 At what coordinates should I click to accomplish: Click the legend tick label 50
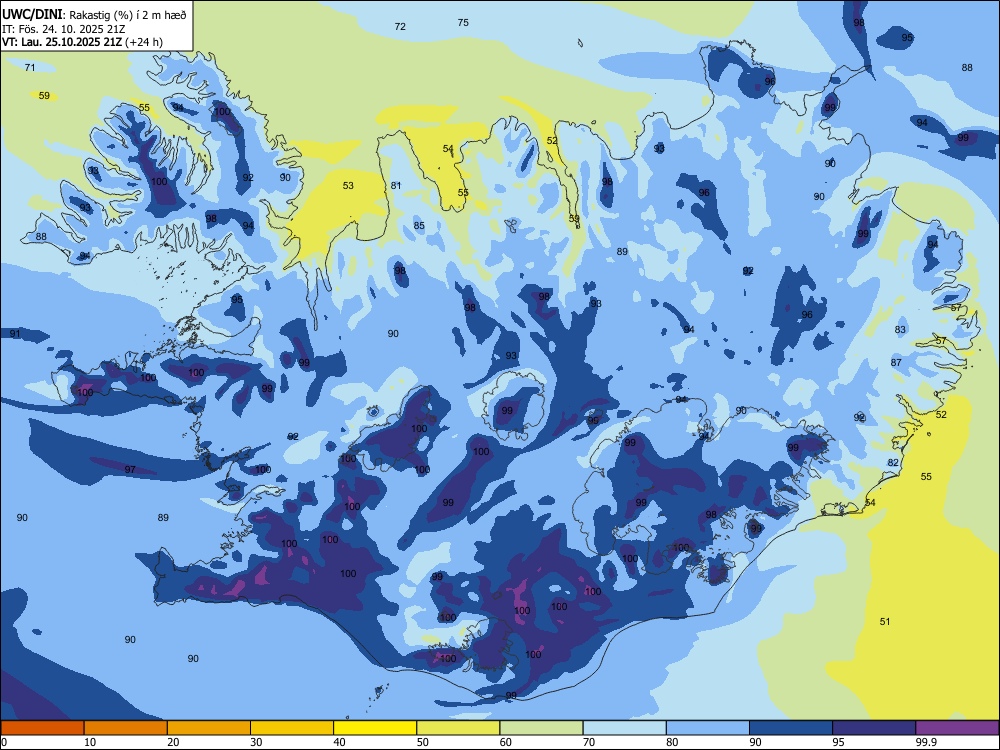click(x=423, y=742)
